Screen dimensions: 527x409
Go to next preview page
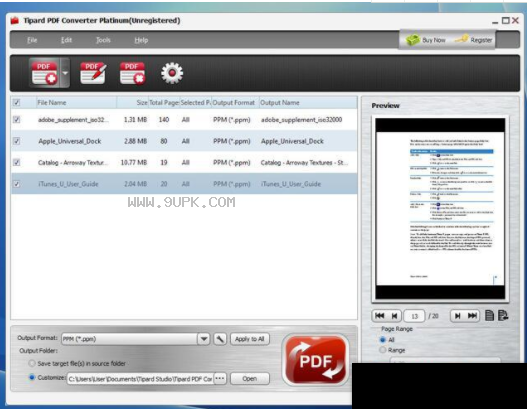point(457,316)
